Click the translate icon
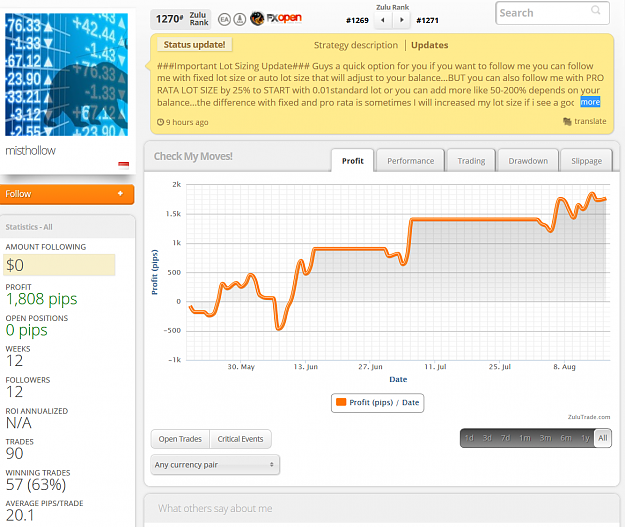The width and height of the screenshot is (625, 527). click(567, 121)
